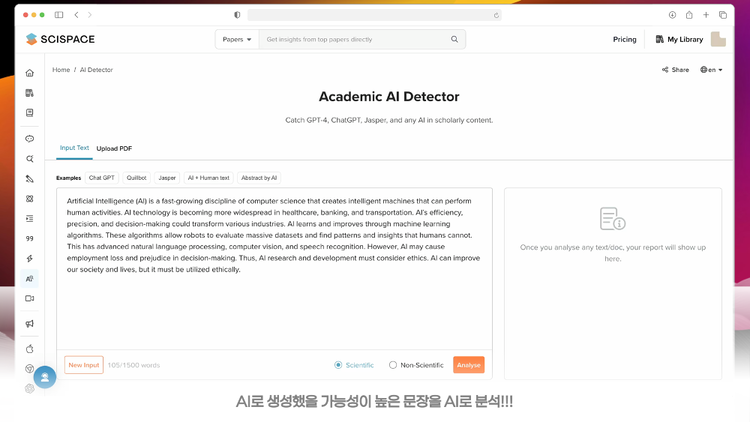Screen dimensions: 750x422
Task: Select the Non-Scientific radio option
Action: pos(393,365)
